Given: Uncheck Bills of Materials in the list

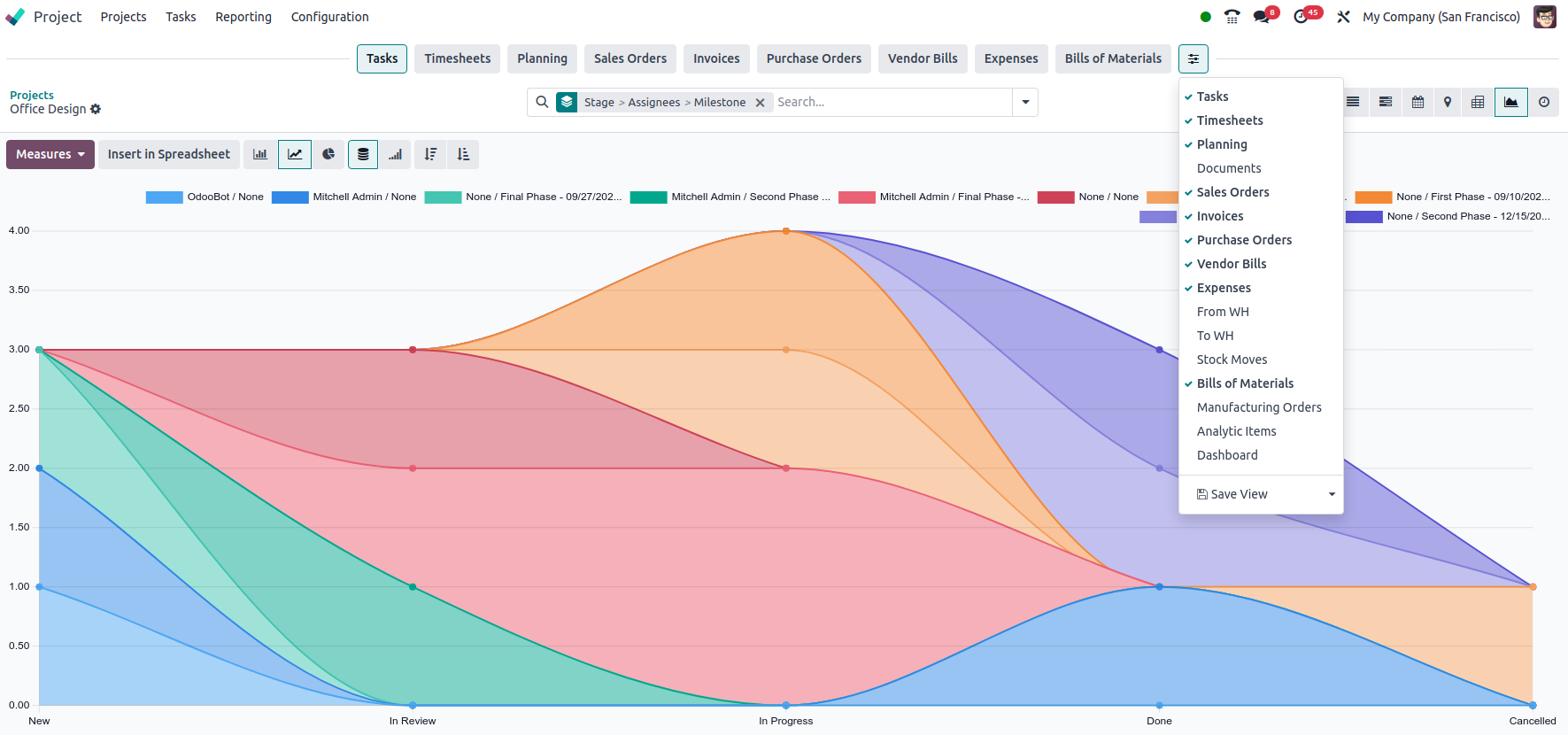Looking at the screenshot, I should pos(1244,383).
